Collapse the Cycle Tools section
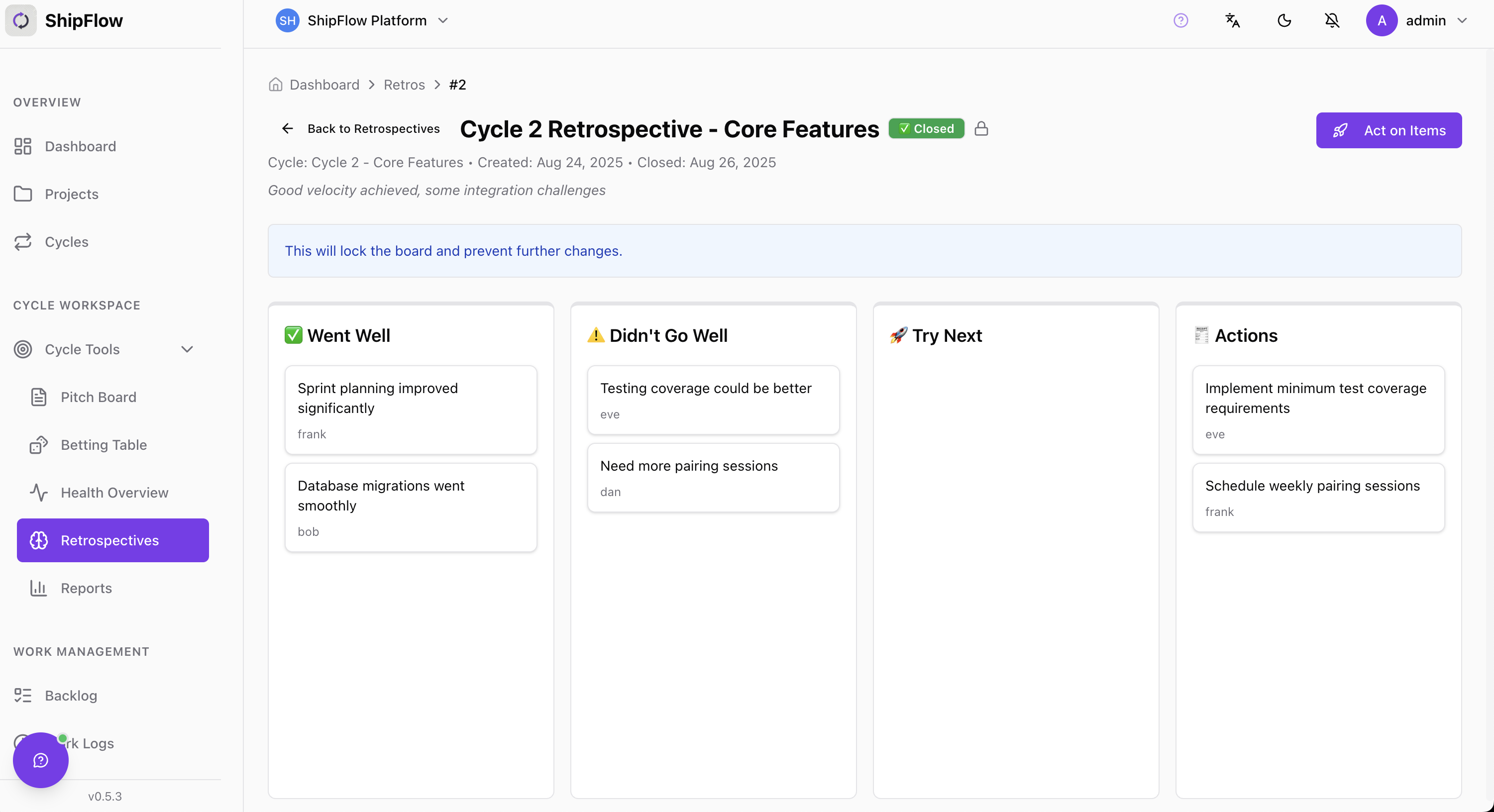The height and width of the screenshot is (812, 1494). click(x=187, y=349)
